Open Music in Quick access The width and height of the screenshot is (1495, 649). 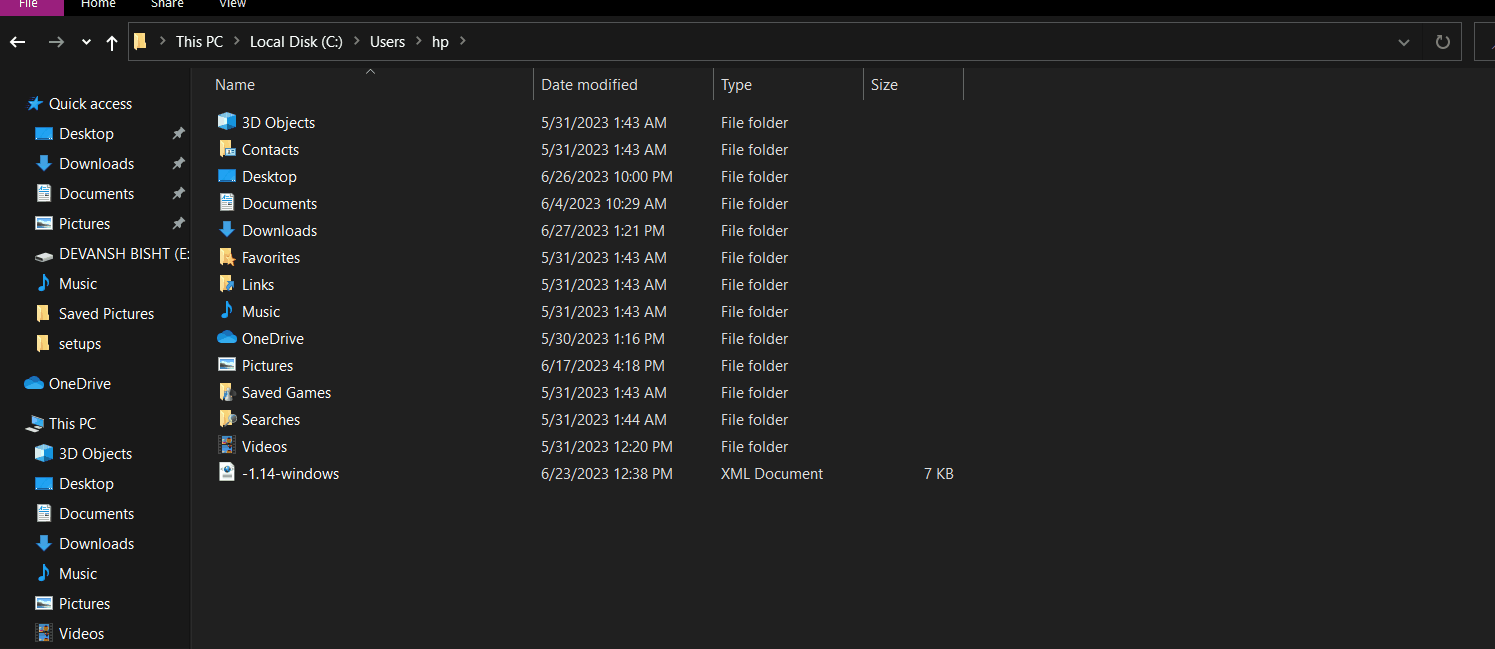[x=78, y=284]
